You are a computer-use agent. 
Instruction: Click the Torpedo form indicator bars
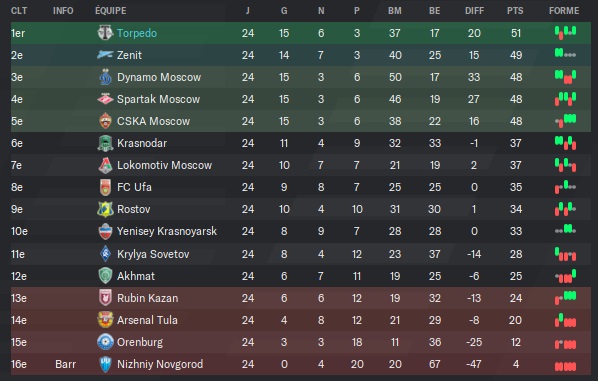[x=566, y=33]
